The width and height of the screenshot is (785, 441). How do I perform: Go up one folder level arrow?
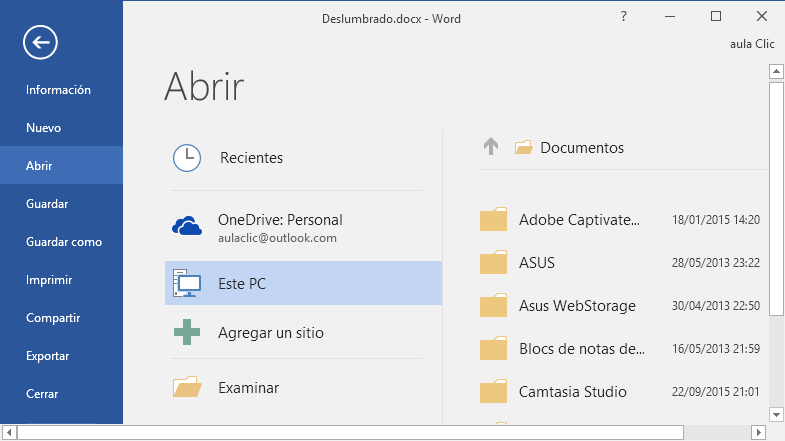[491, 147]
